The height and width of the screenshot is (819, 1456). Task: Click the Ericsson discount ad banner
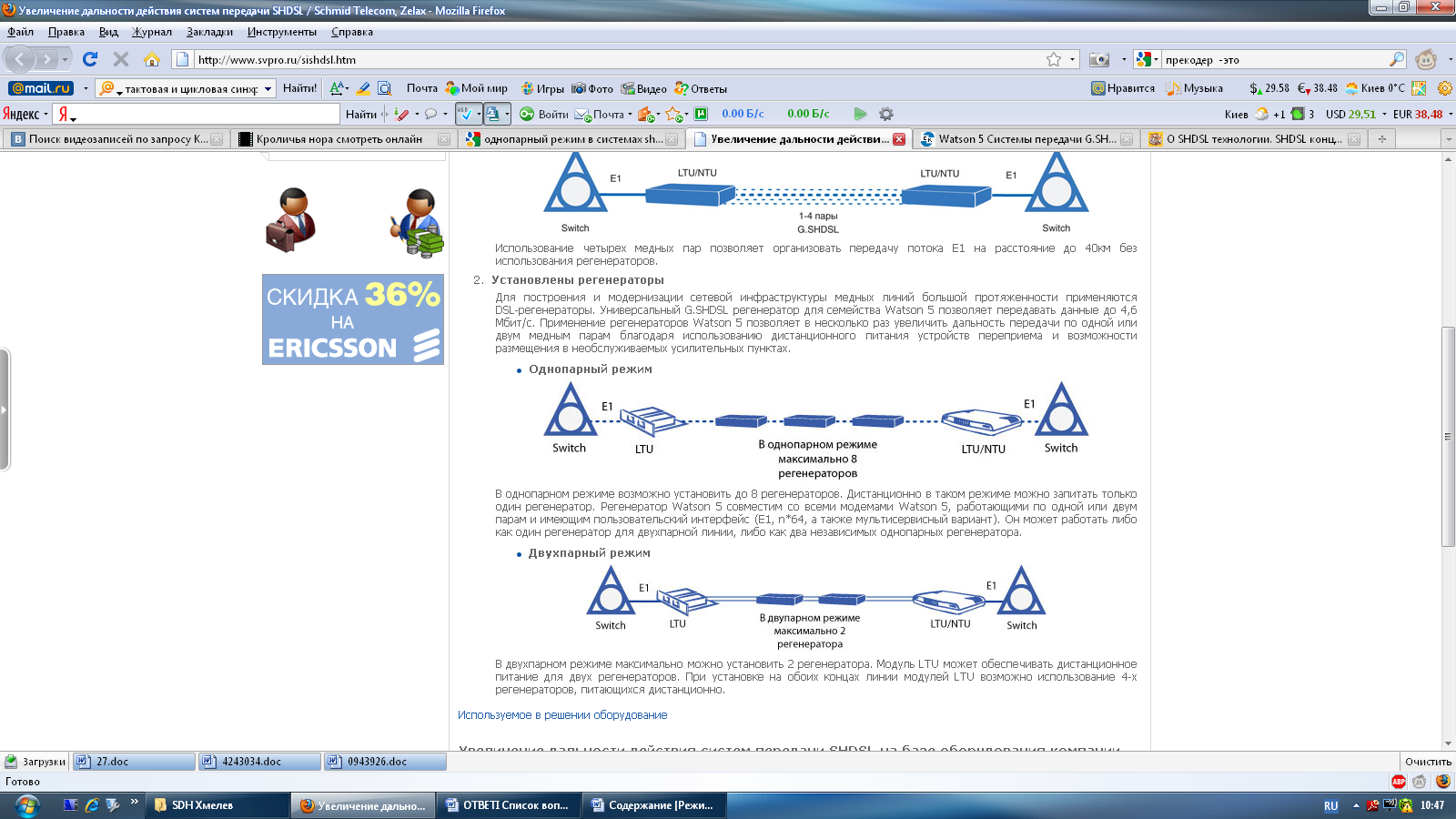353,319
